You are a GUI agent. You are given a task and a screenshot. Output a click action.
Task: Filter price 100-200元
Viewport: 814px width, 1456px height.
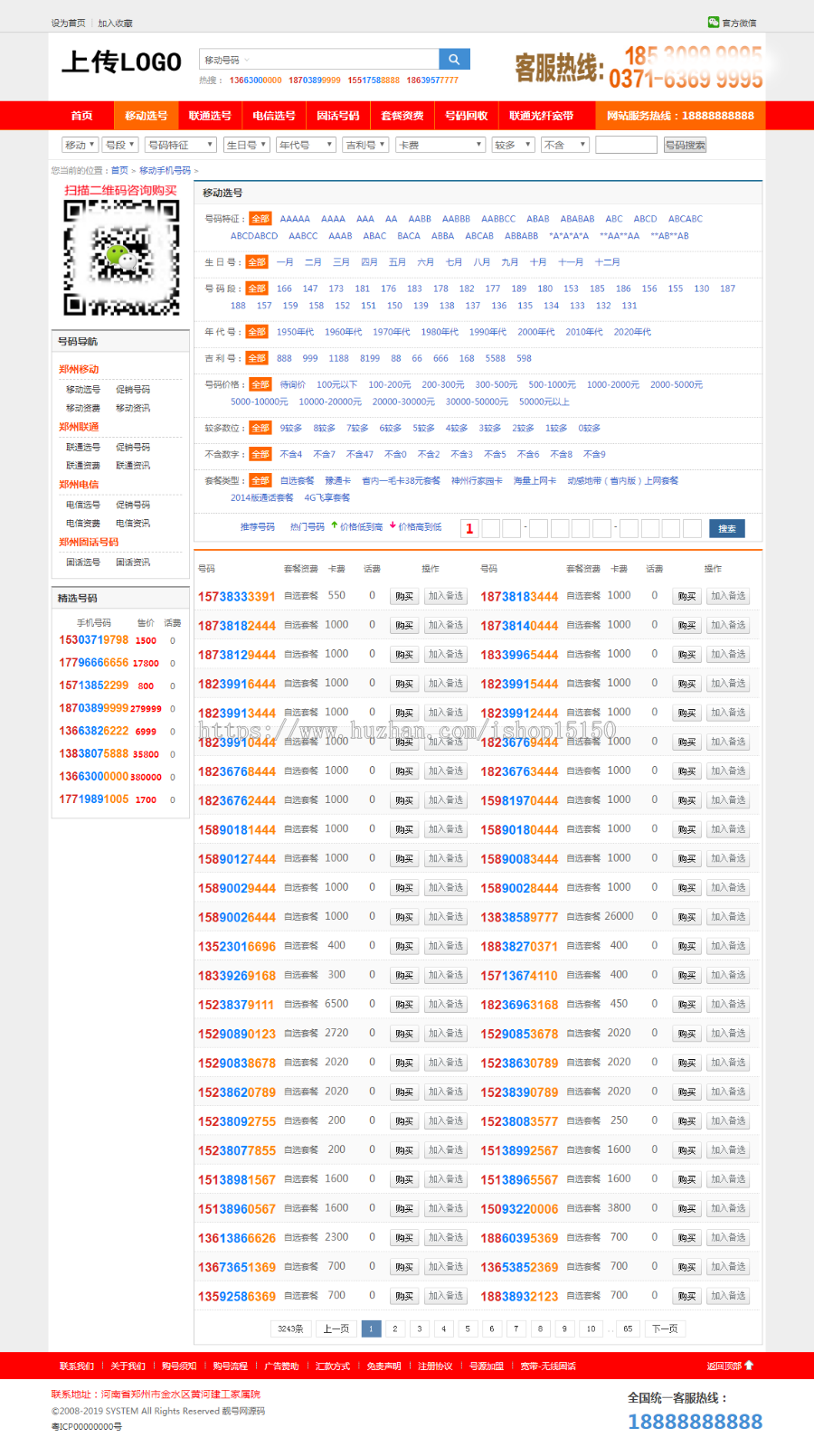click(x=390, y=384)
